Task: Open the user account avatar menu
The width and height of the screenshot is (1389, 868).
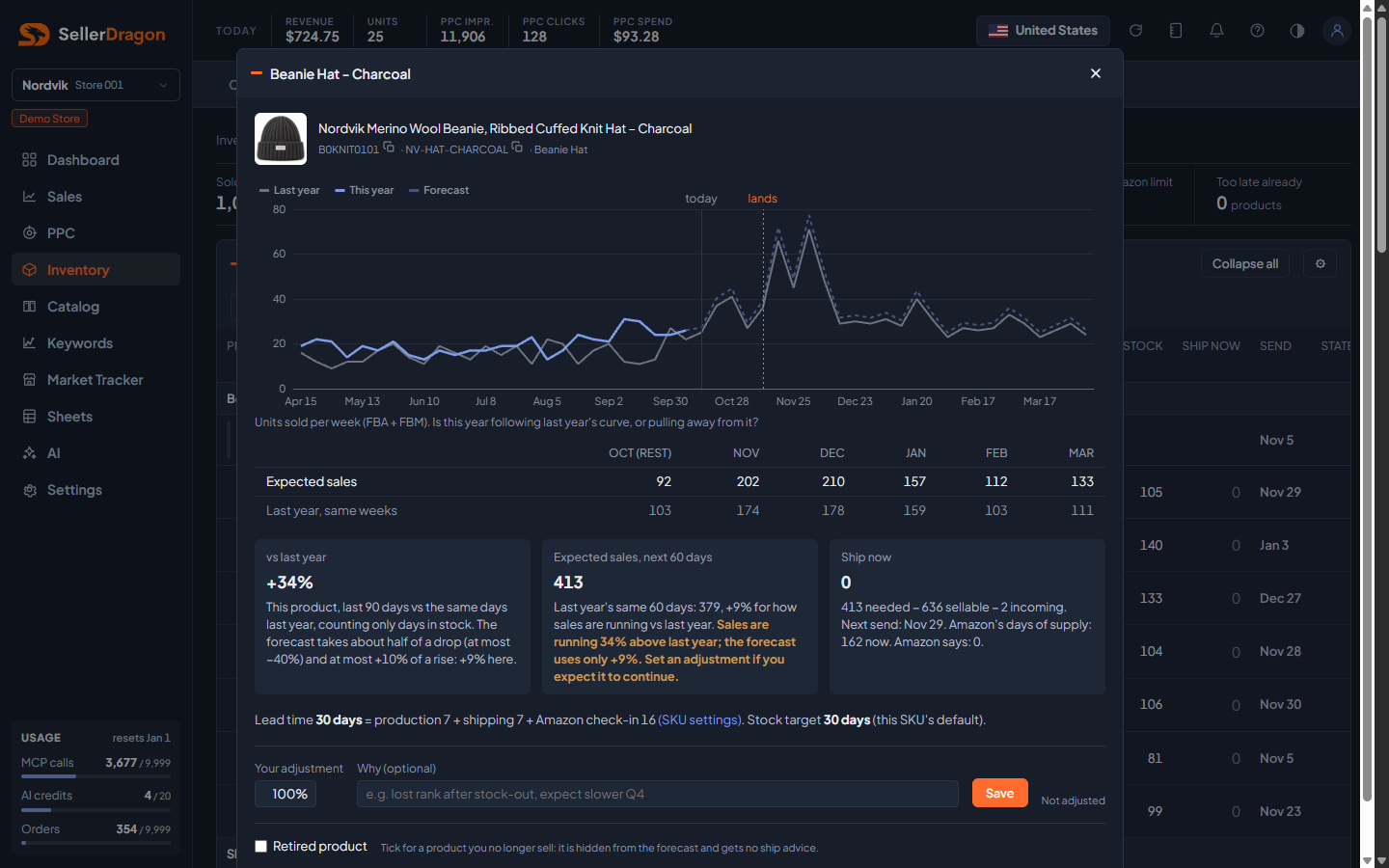Action: [x=1337, y=31]
